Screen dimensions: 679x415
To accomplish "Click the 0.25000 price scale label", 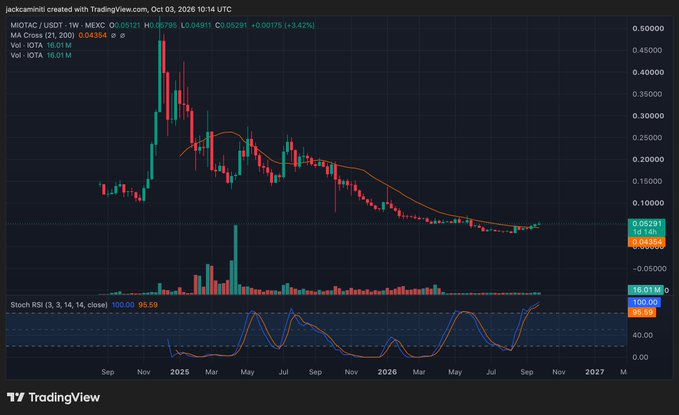I will coord(648,138).
